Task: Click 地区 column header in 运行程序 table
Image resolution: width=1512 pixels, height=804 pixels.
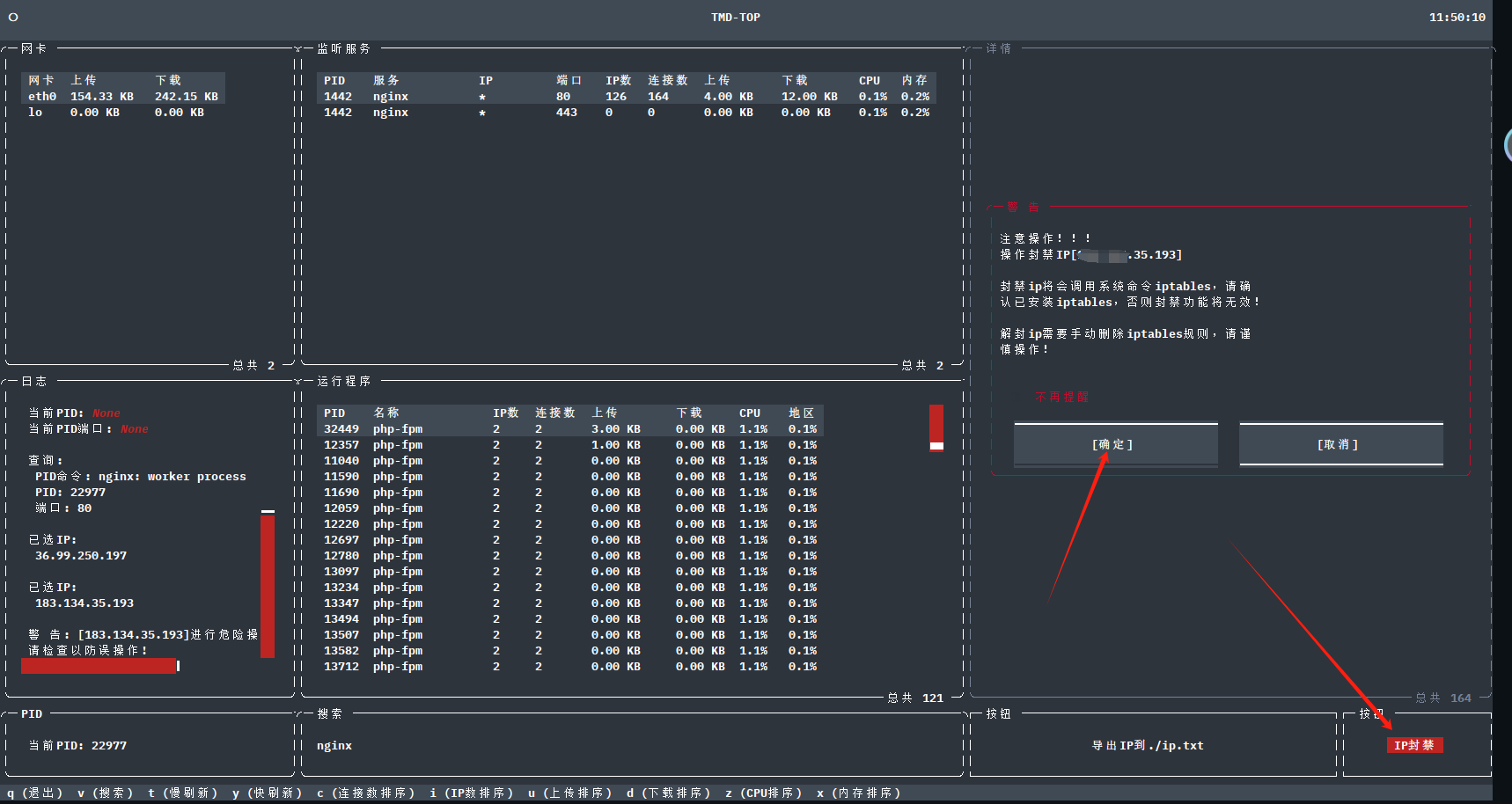Action: click(x=802, y=413)
